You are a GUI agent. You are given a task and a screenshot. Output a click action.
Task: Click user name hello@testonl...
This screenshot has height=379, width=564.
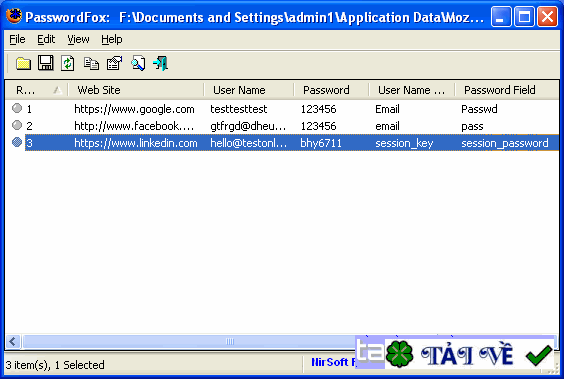tap(249, 143)
